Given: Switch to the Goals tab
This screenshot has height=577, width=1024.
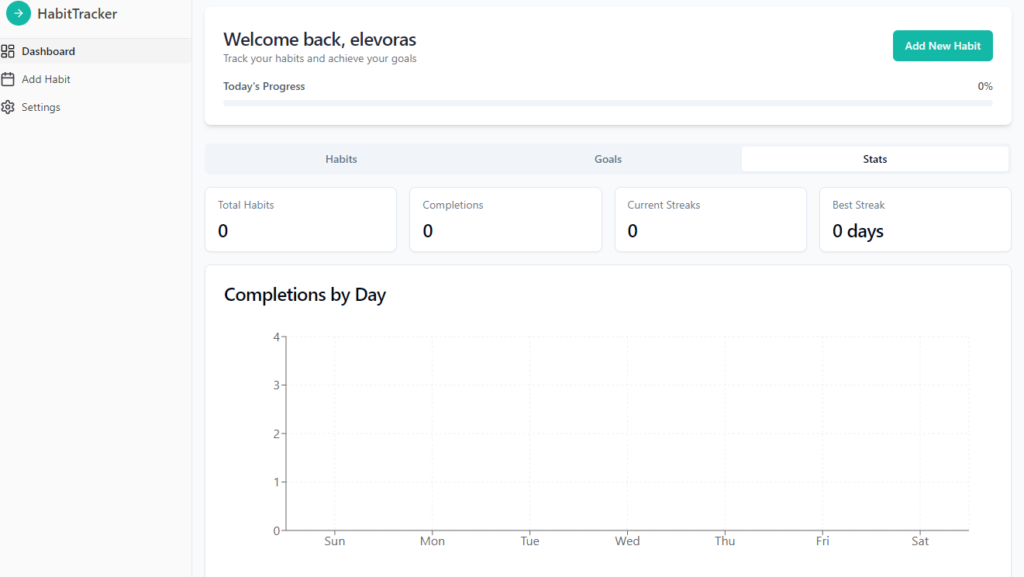Looking at the screenshot, I should coord(608,159).
